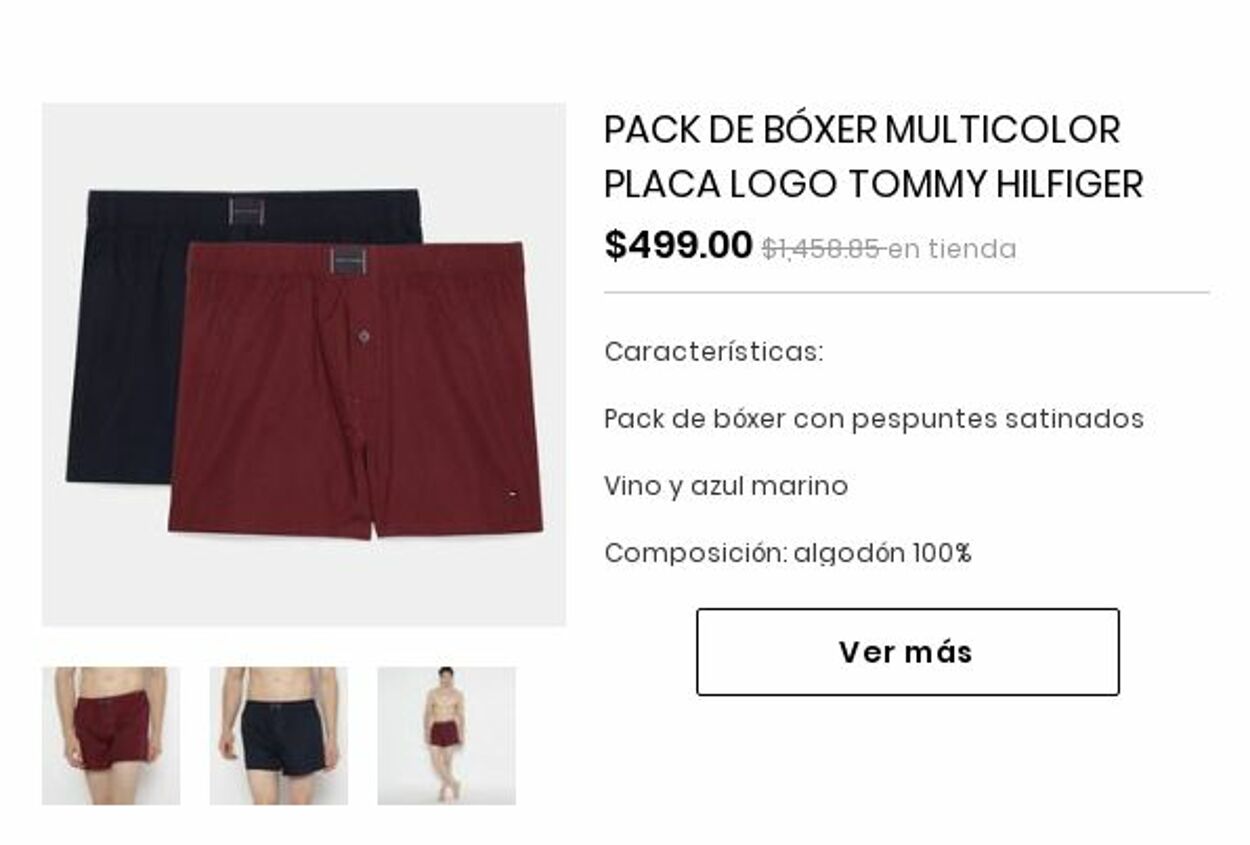
Task: Click the "Ver más" button
Action: (907, 652)
